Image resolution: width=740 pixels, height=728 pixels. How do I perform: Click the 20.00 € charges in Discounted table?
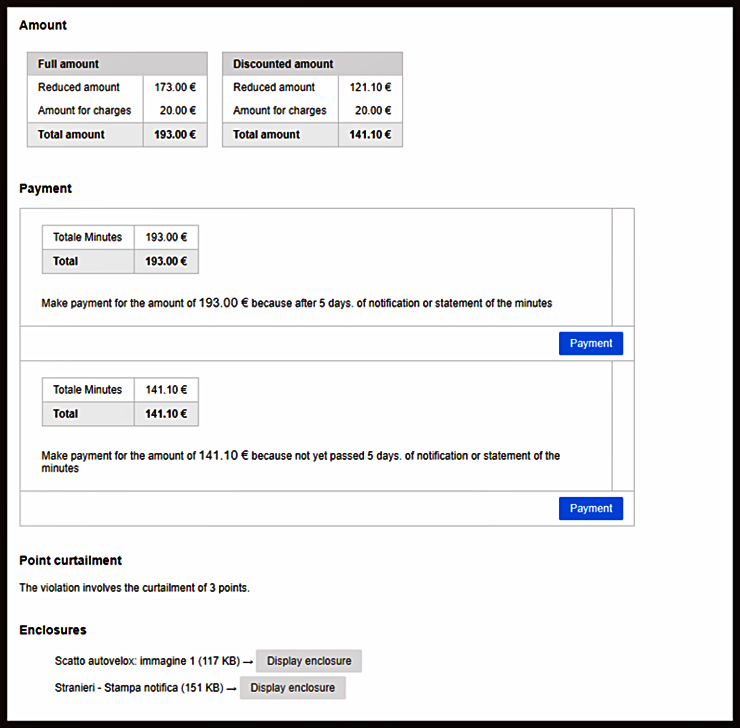pos(373,110)
